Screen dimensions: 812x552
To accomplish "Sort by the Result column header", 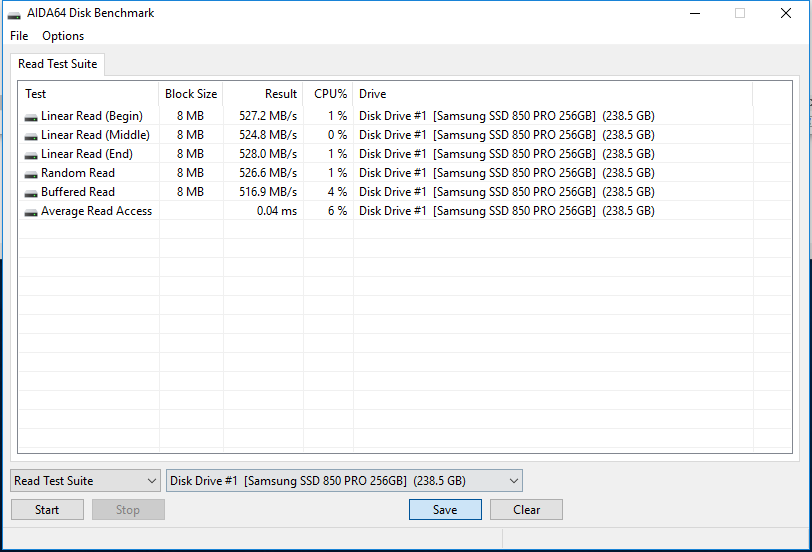I will click(263, 94).
